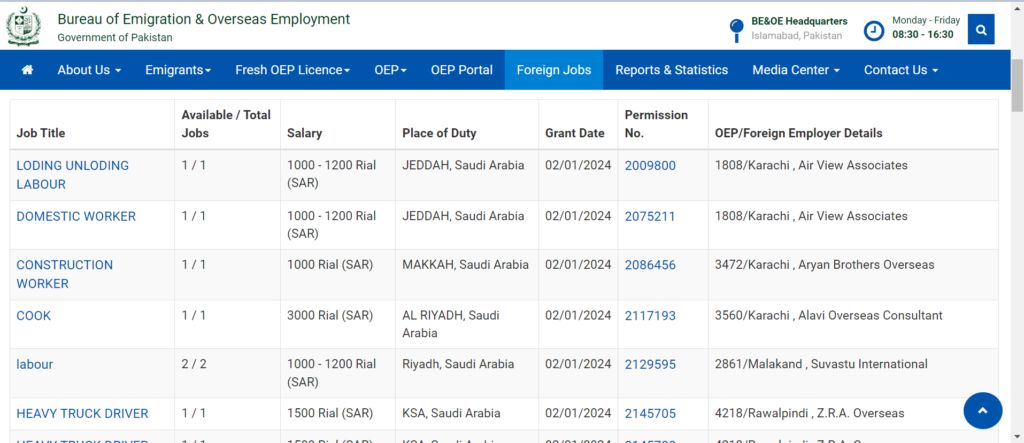Expand the About Us dropdown menu

pyautogui.click(x=89, y=70)
